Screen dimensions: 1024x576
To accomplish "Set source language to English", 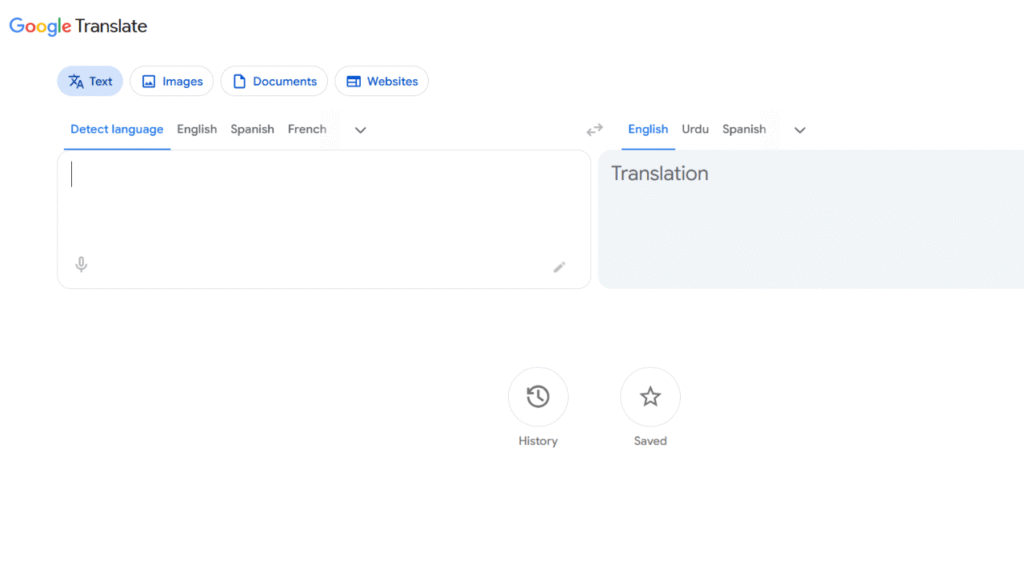I will (197, 129).
